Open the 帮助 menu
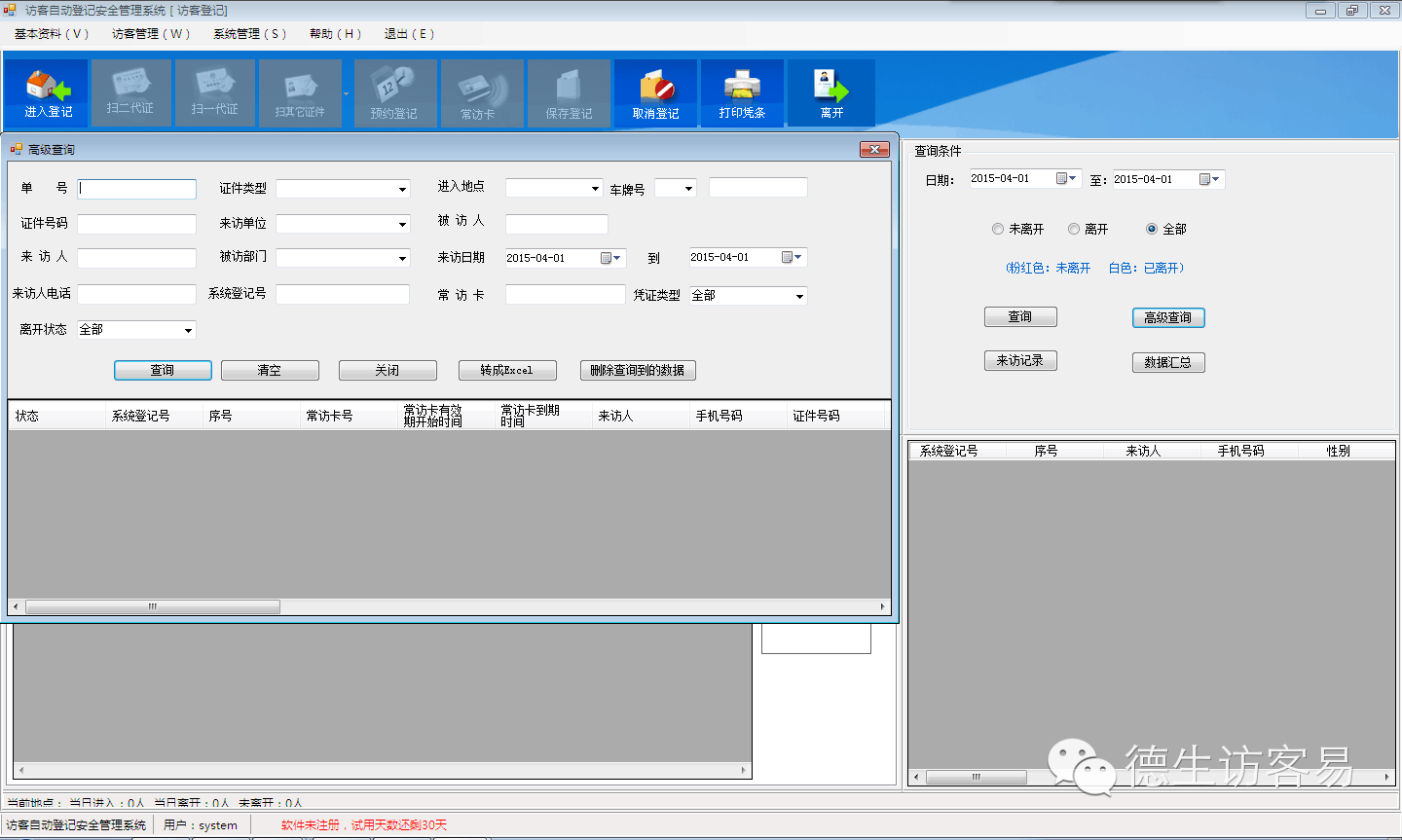Image resolution: width=1402 pixels, height=840 pixels. [x=335, y=33]
